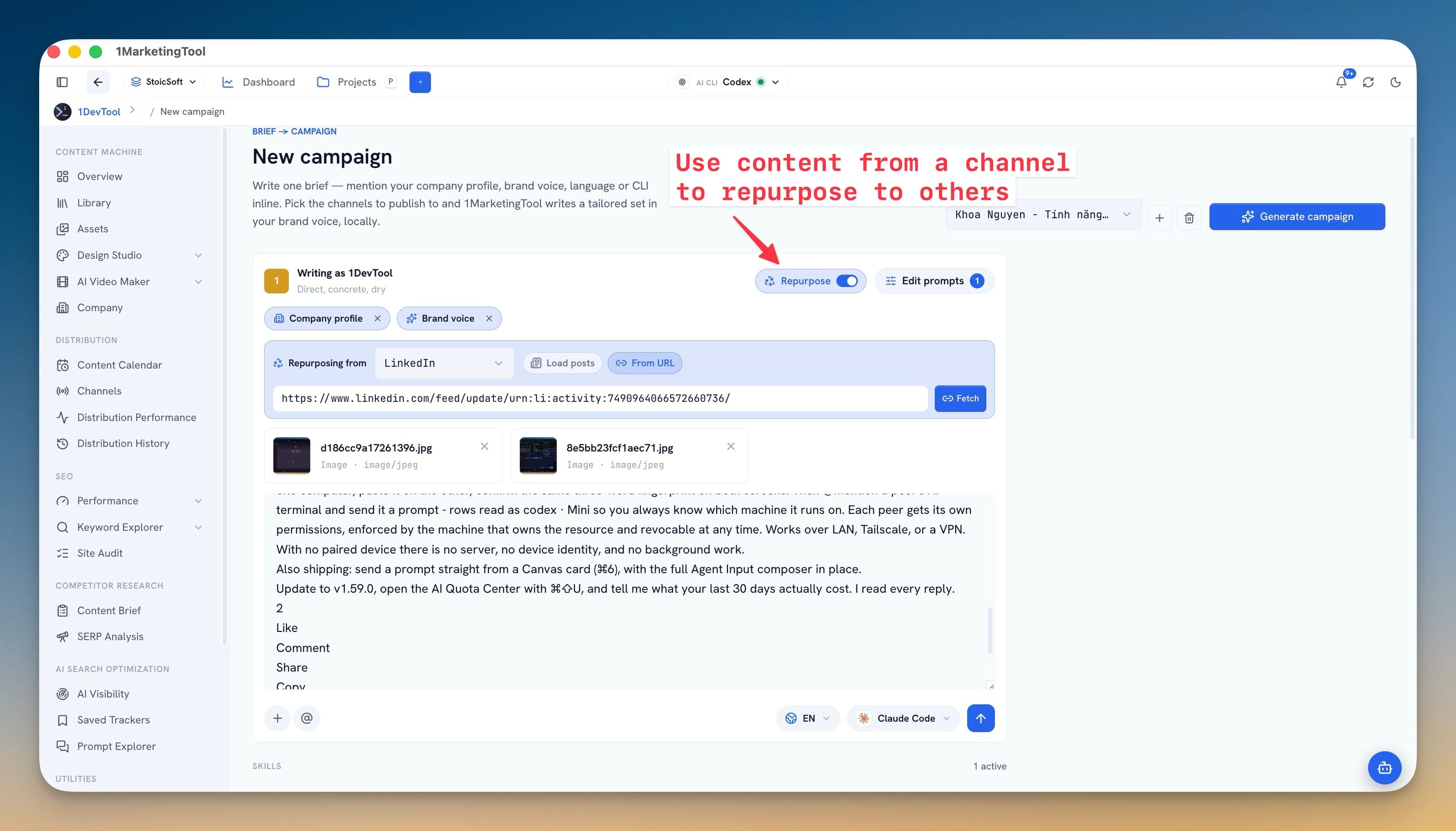
Task: Open the StoicSoft workspace dropdown
Action: pos(164,82)
